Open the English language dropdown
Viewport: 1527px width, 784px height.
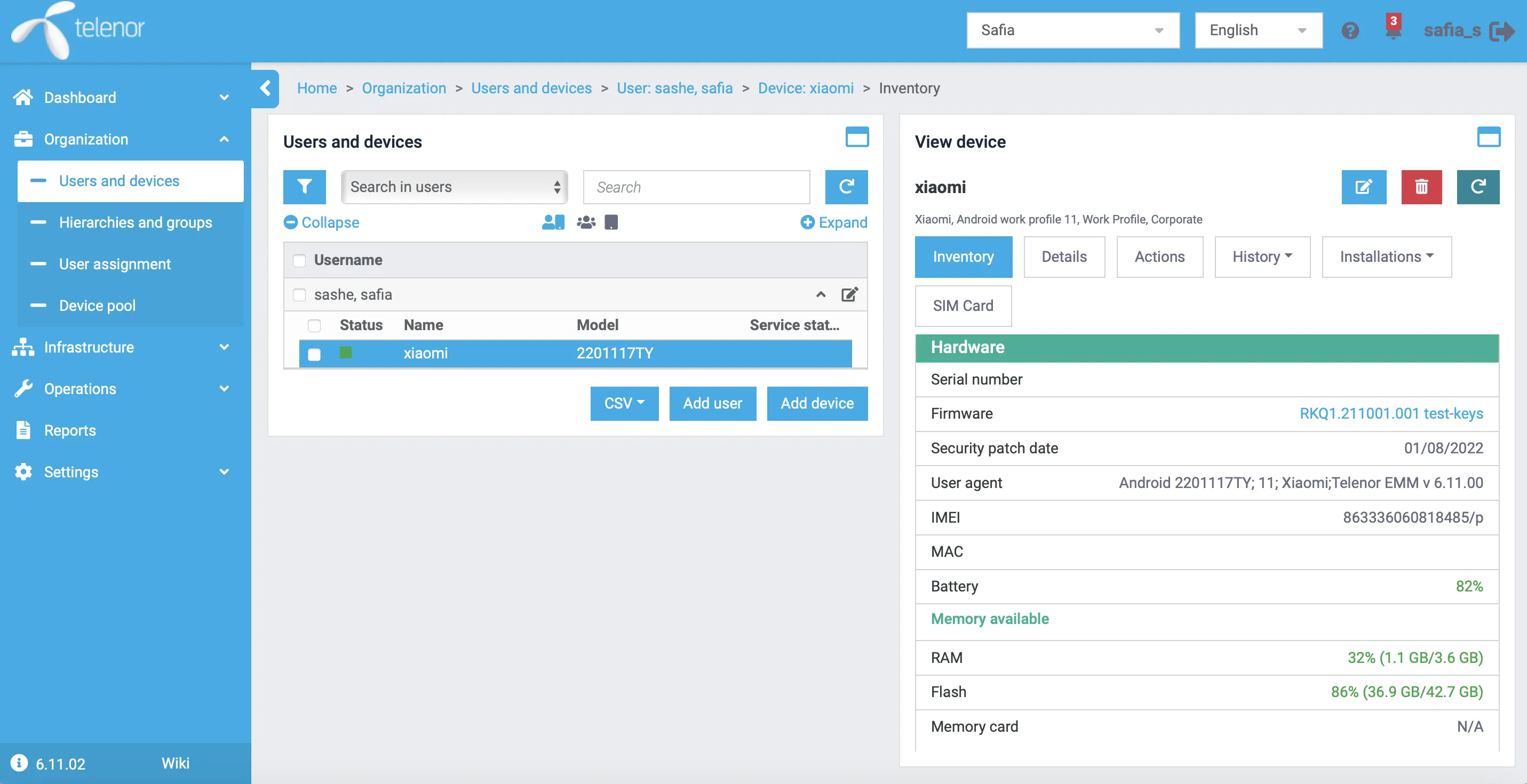coord(1259,30)
